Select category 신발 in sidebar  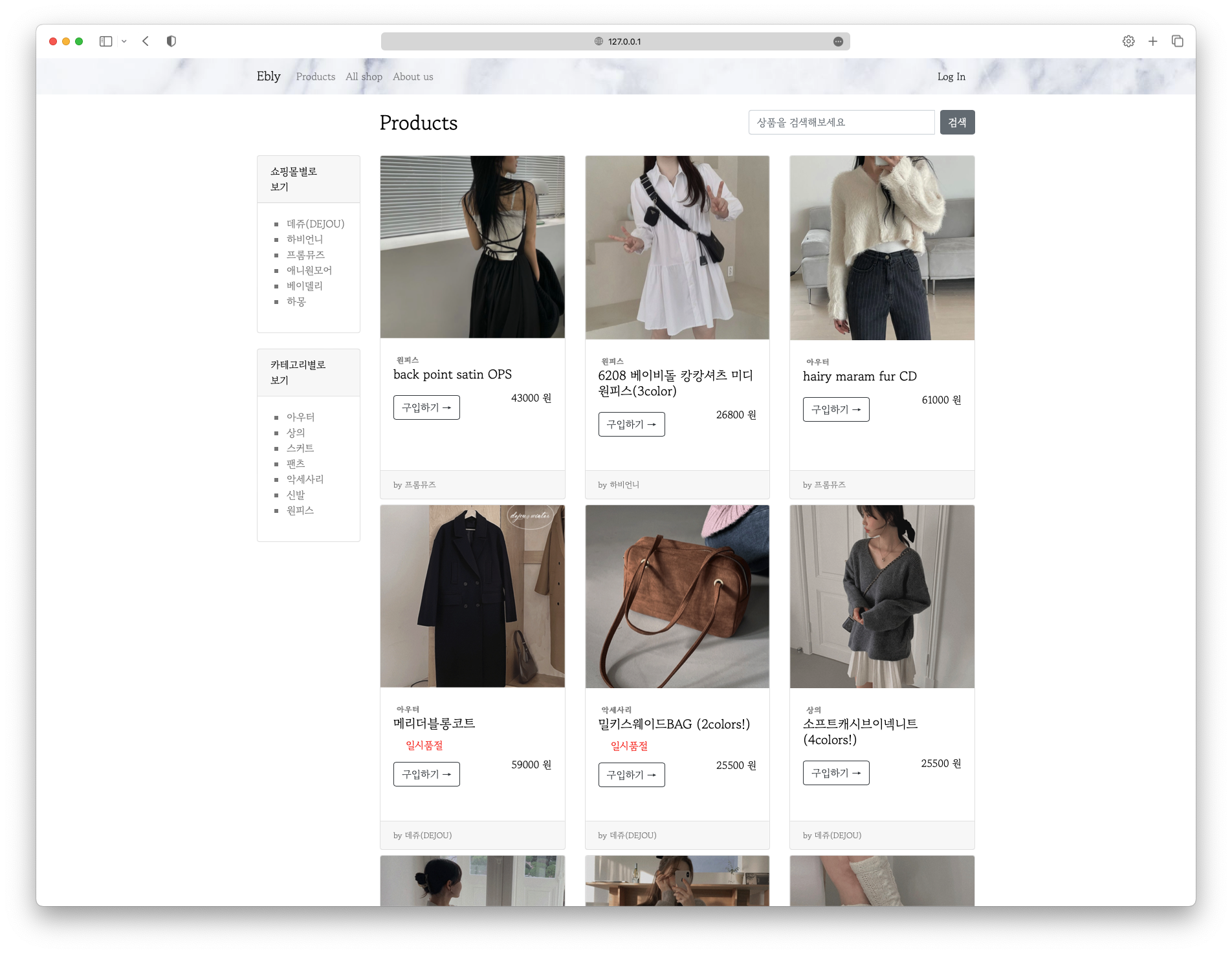296,495
